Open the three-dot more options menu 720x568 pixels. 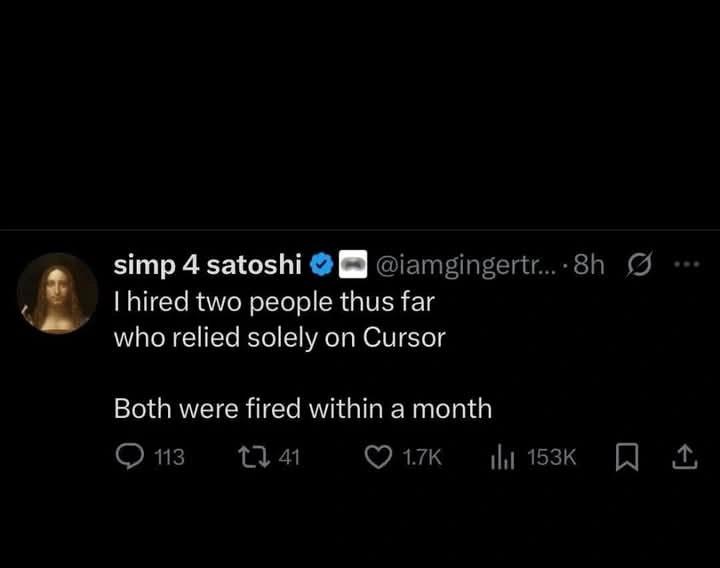pos(684,266)
